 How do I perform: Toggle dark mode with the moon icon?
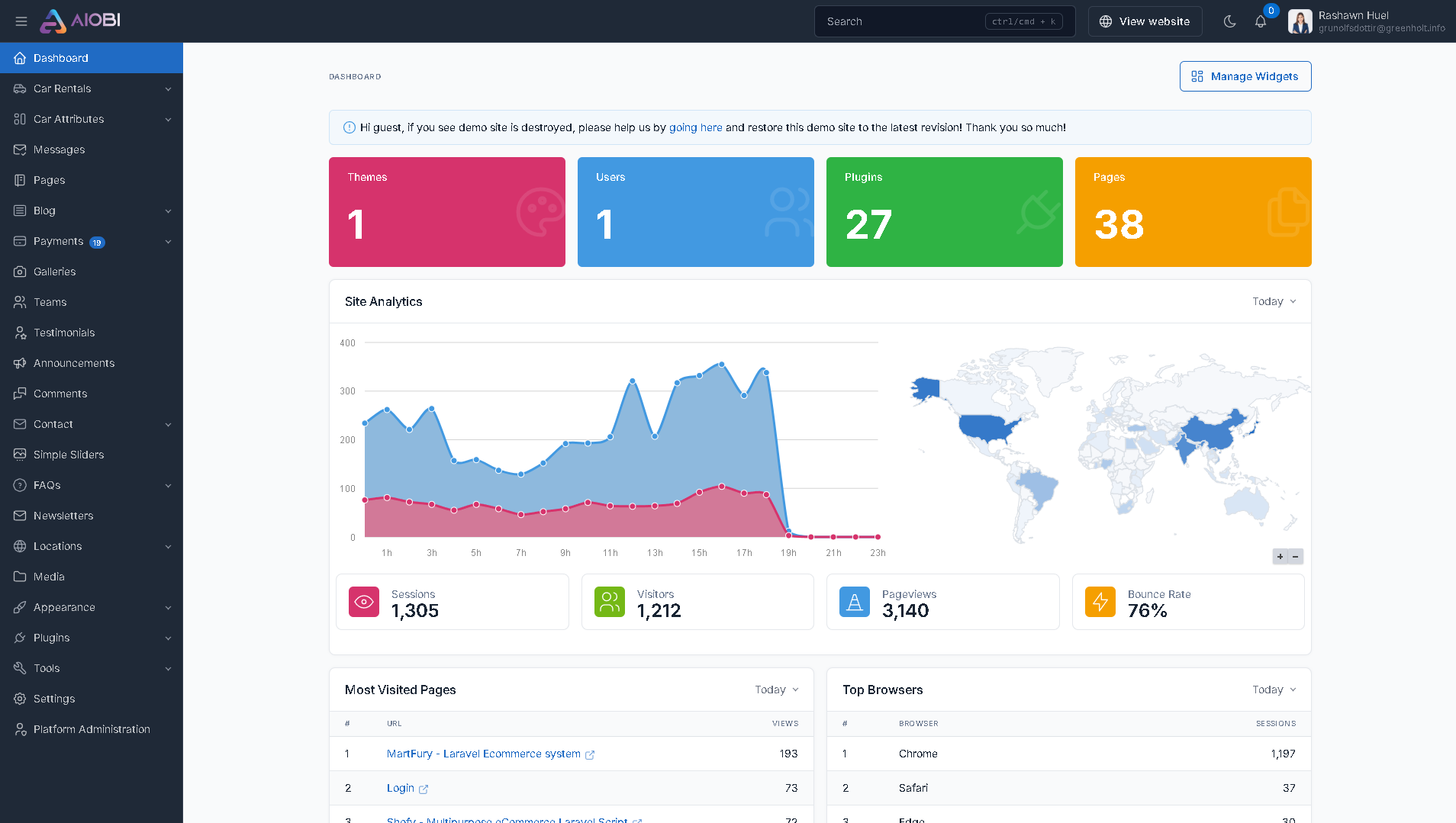(x=1229, y=21)
